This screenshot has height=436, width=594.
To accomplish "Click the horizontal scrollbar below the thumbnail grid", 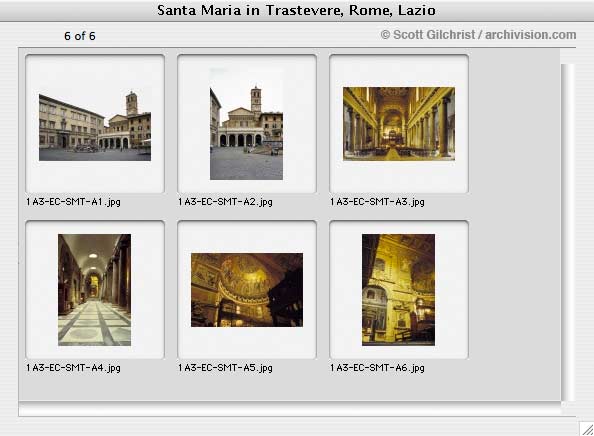I will pos(290,409).
